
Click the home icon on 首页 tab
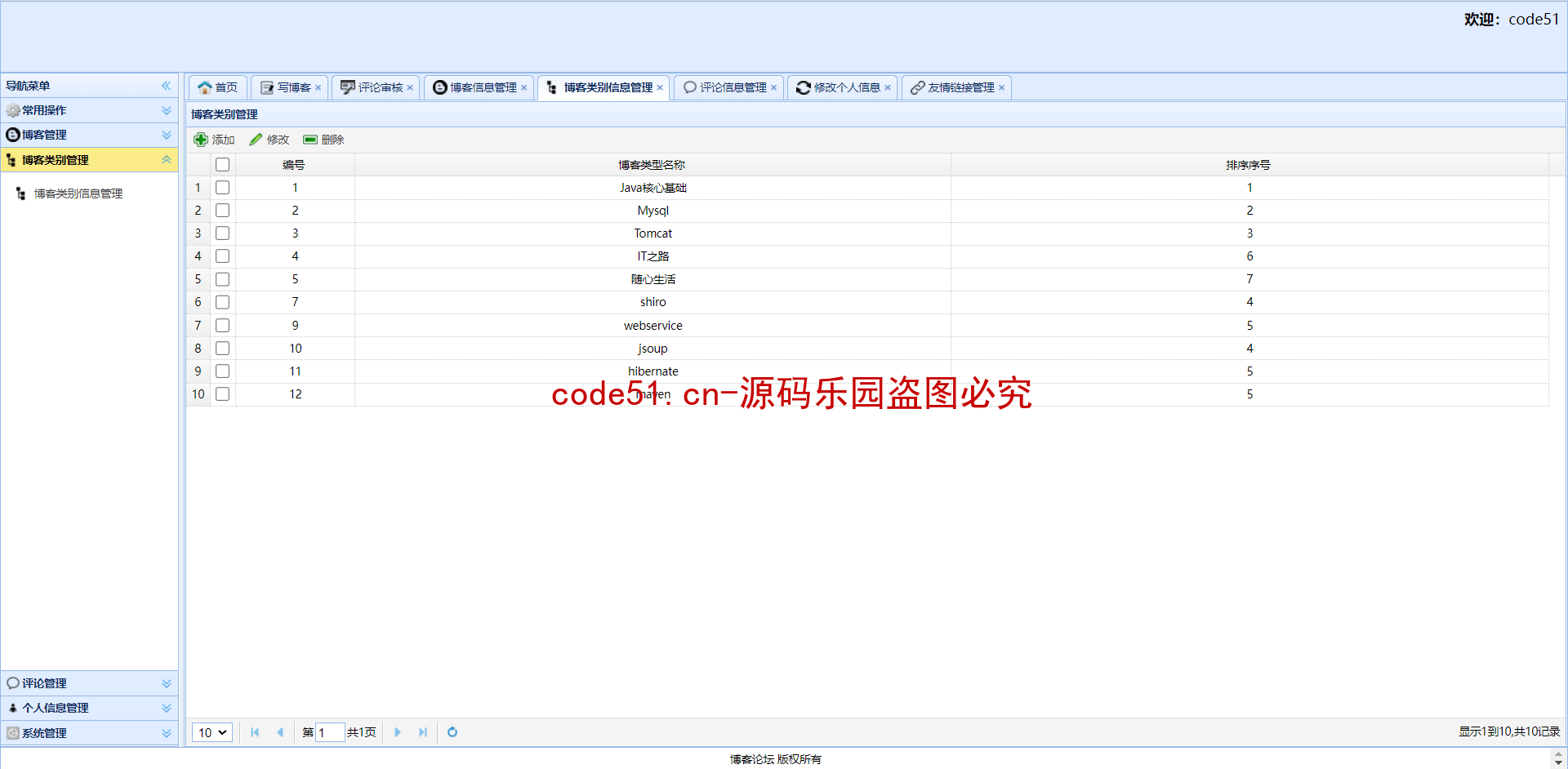click(x=204, y=87)
